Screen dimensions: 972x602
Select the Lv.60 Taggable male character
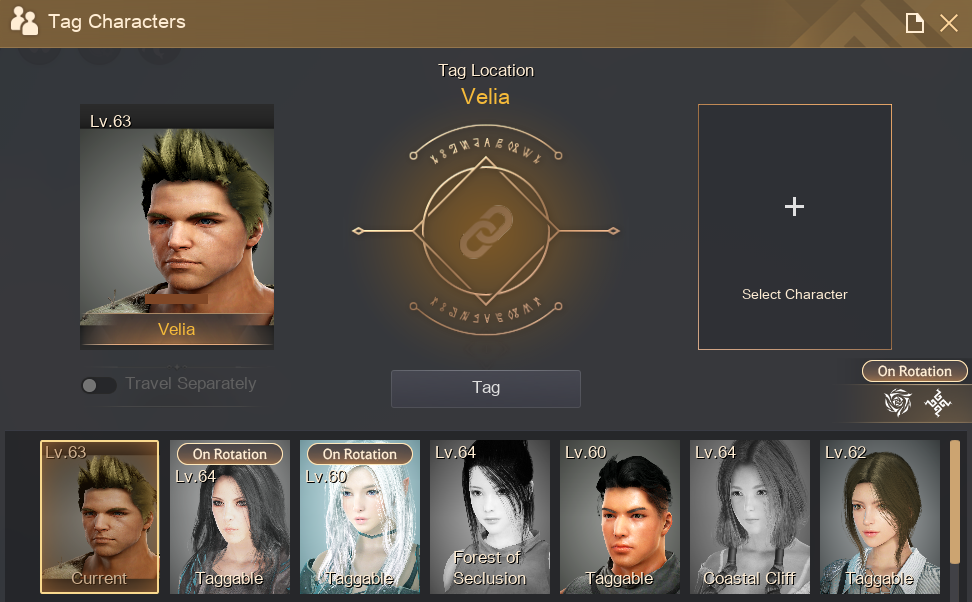620,517
